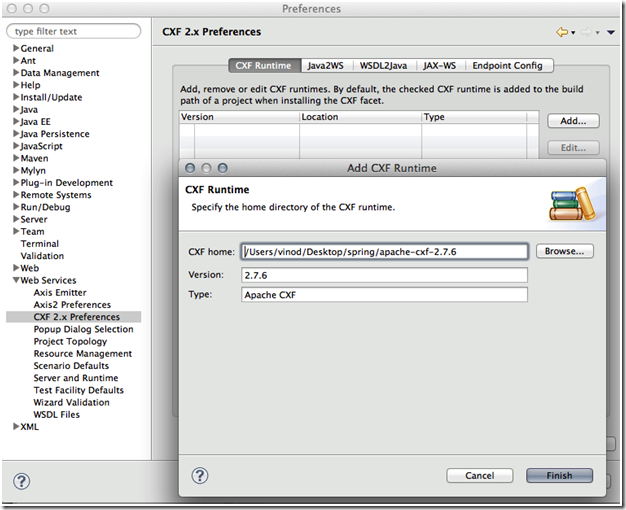
Task: Expand the XML tree node
Action: (x=16, y=426)
